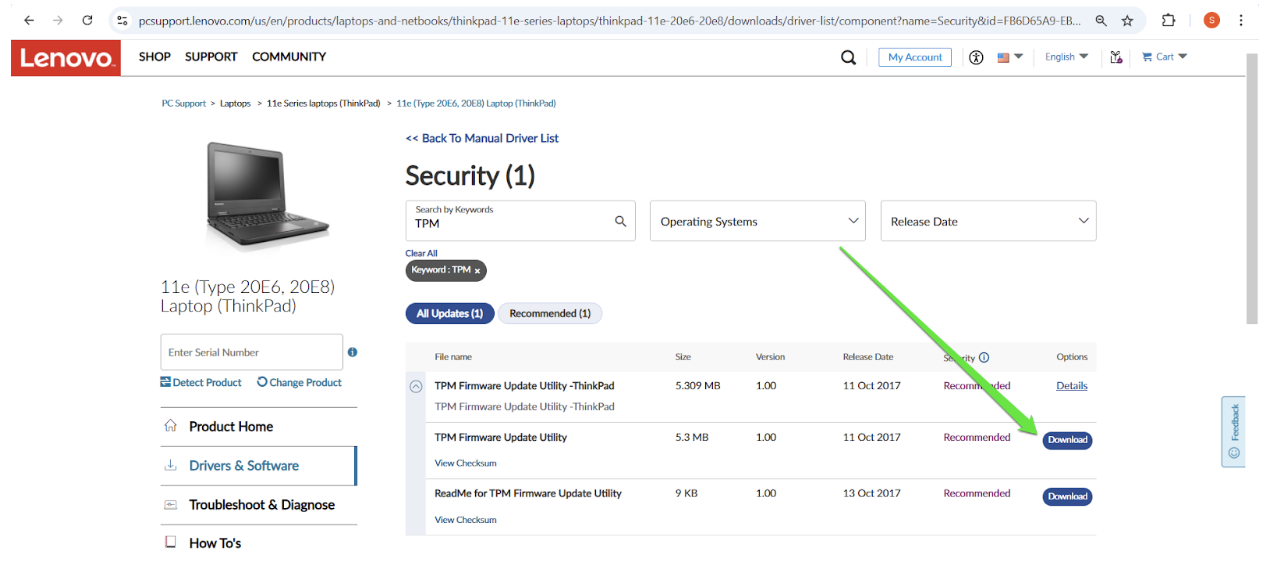Viewport: 1272px width, 574px height.
Task: Open the SUPPORT menu
Action: pos(211,57)
